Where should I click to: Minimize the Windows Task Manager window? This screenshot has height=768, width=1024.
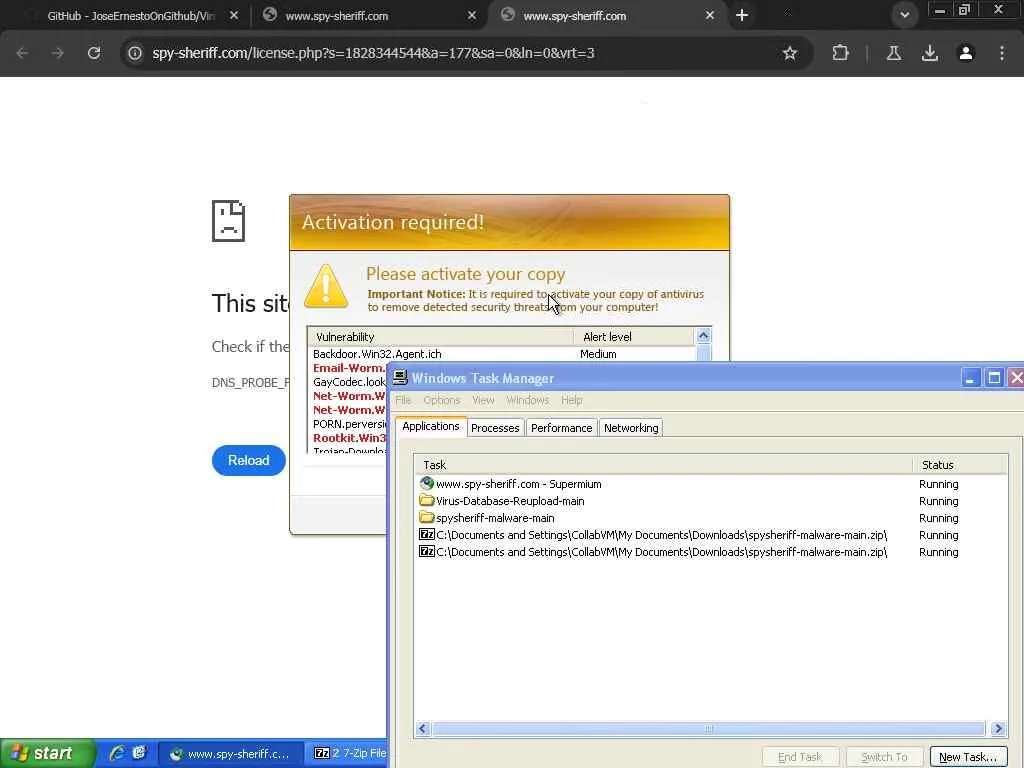(970, 377)
